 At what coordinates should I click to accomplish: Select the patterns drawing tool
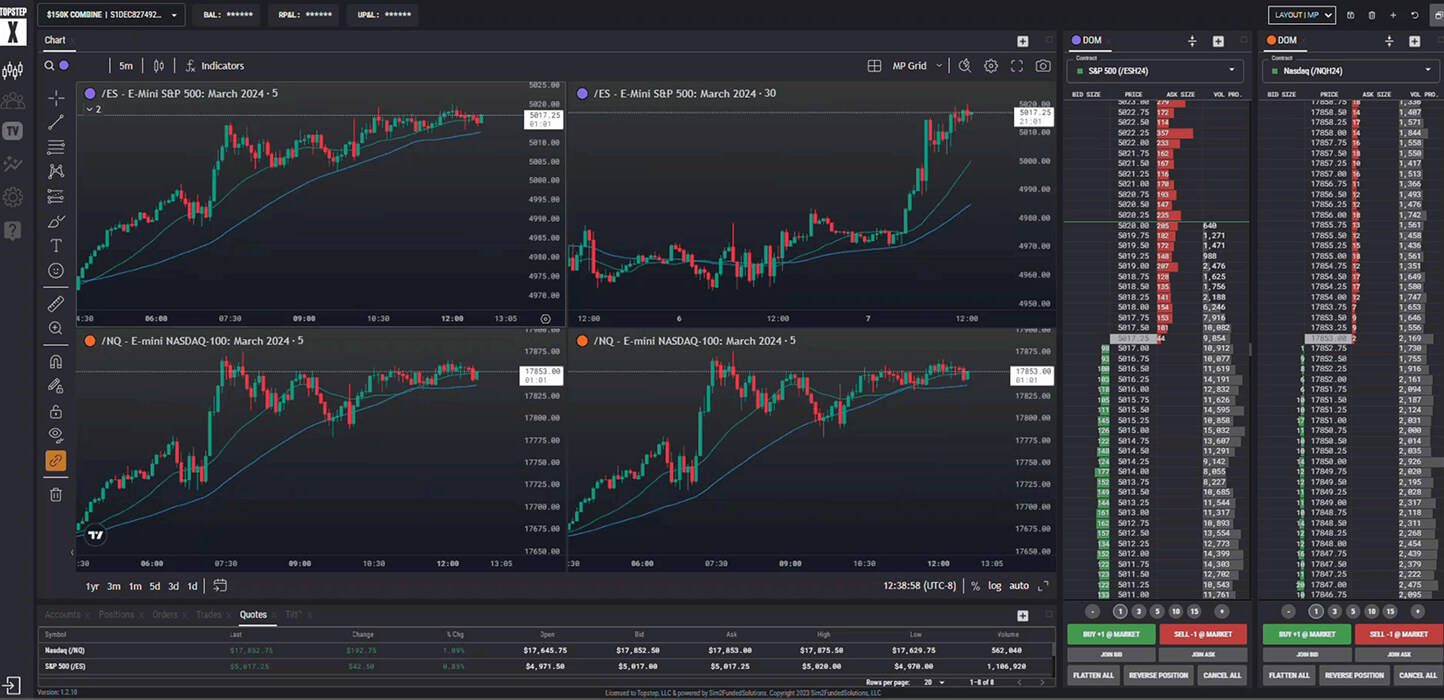pos(56,172)
